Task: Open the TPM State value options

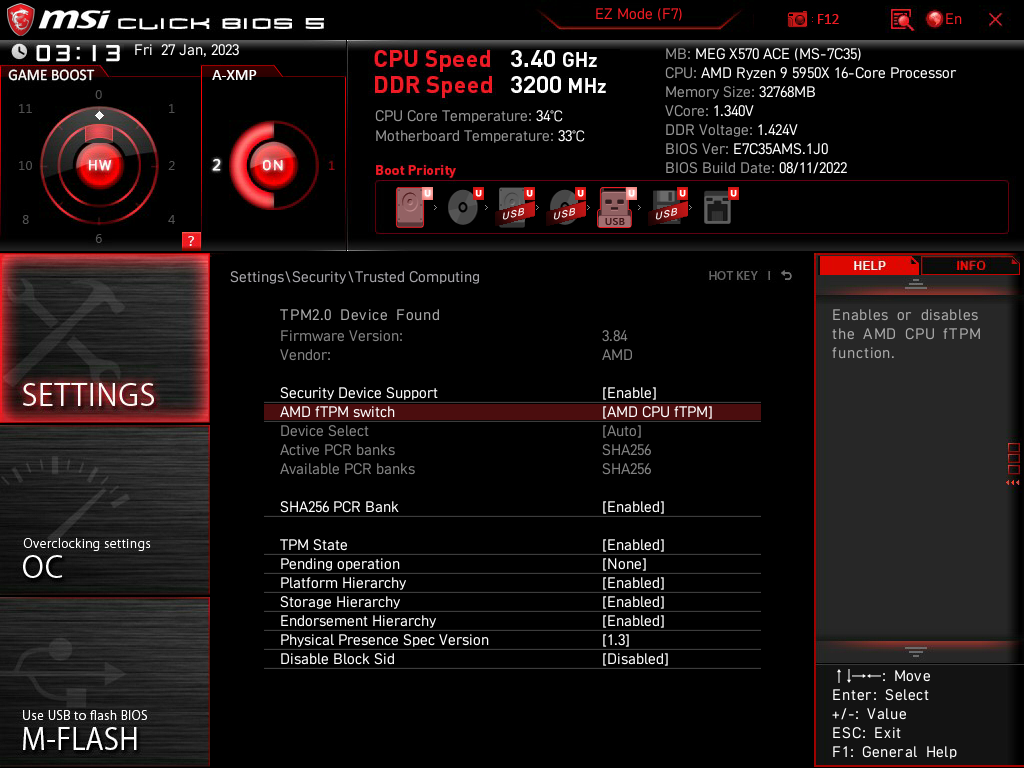Action: (632, 545)
